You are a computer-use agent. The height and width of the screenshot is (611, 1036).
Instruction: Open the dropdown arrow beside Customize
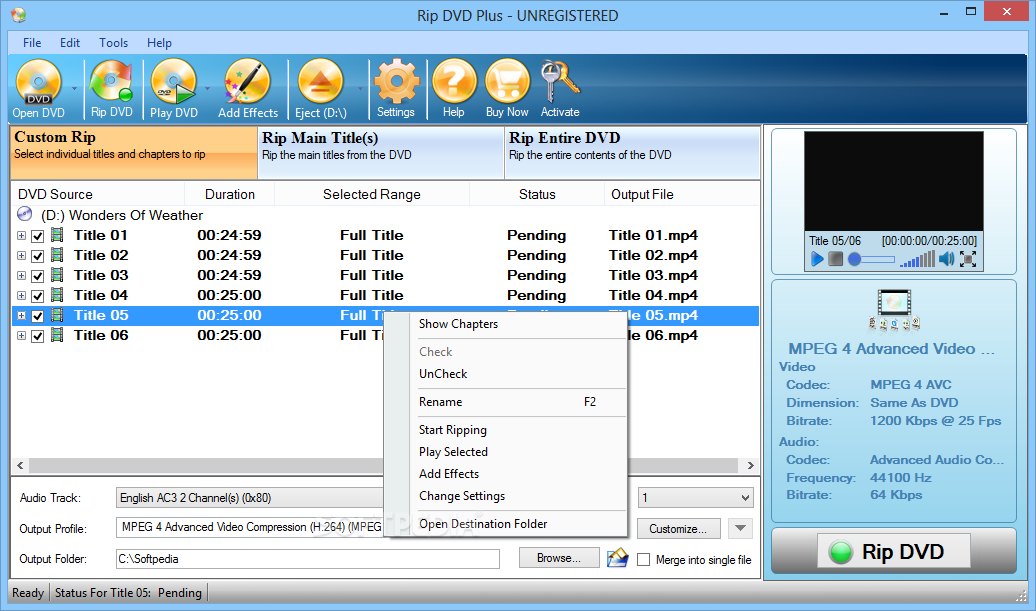click(x=740, y=528)
